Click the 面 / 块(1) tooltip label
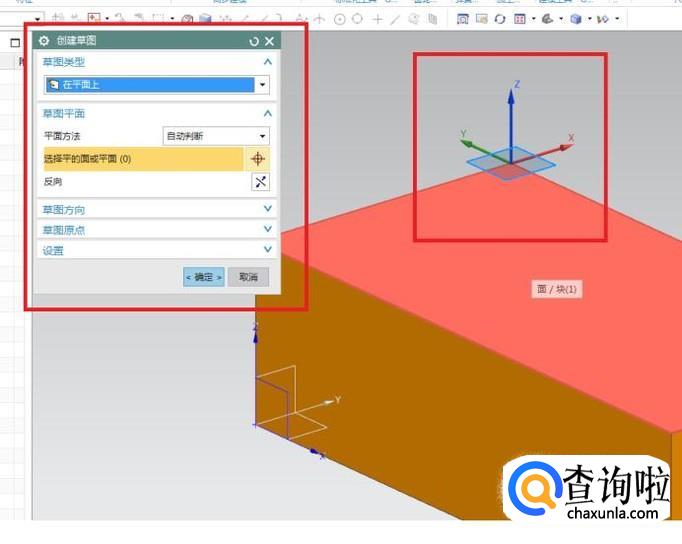The height and width of the screenshot is (544, 682). click(x=556, y=289)
